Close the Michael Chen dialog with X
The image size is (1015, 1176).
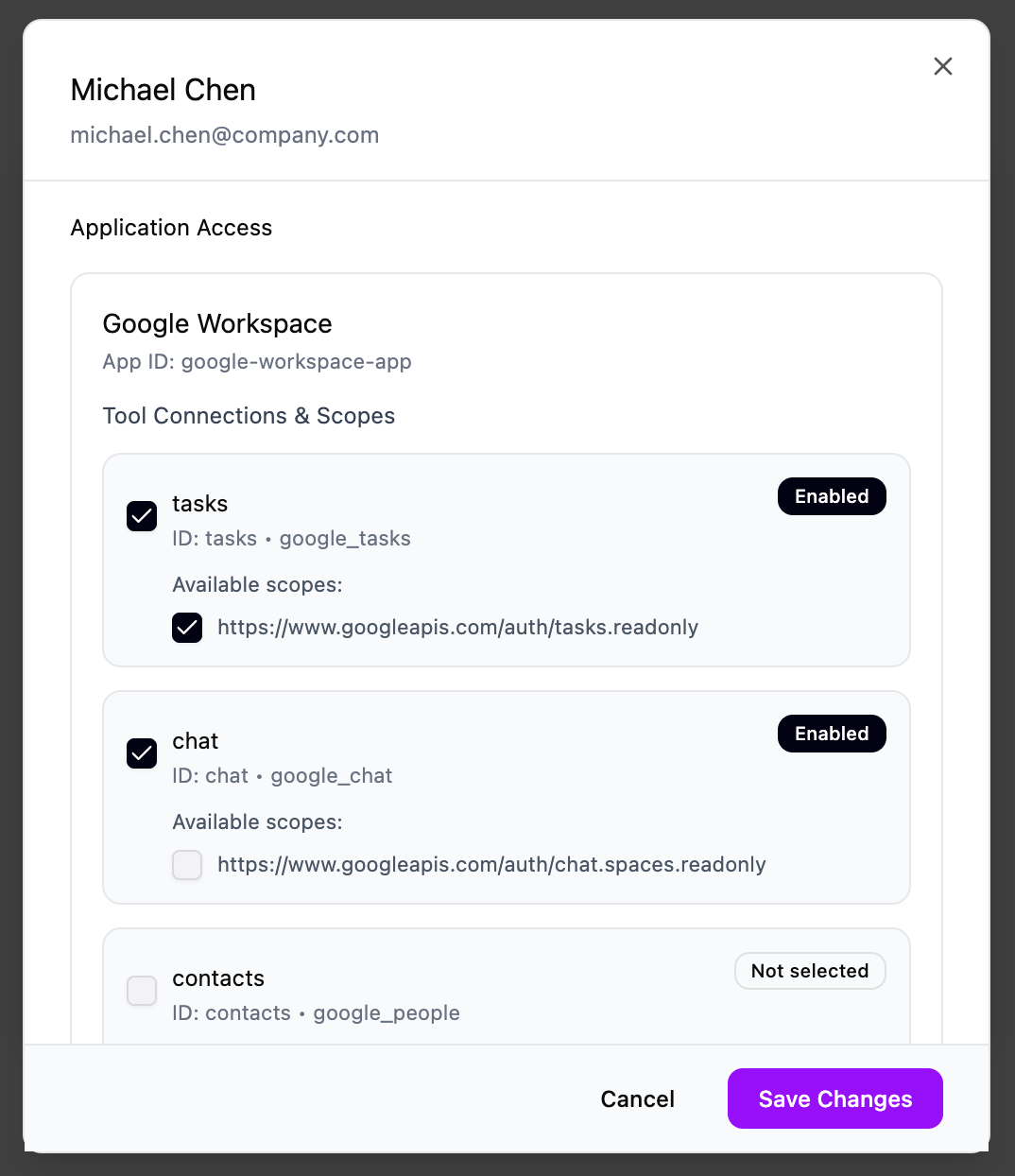942,66
